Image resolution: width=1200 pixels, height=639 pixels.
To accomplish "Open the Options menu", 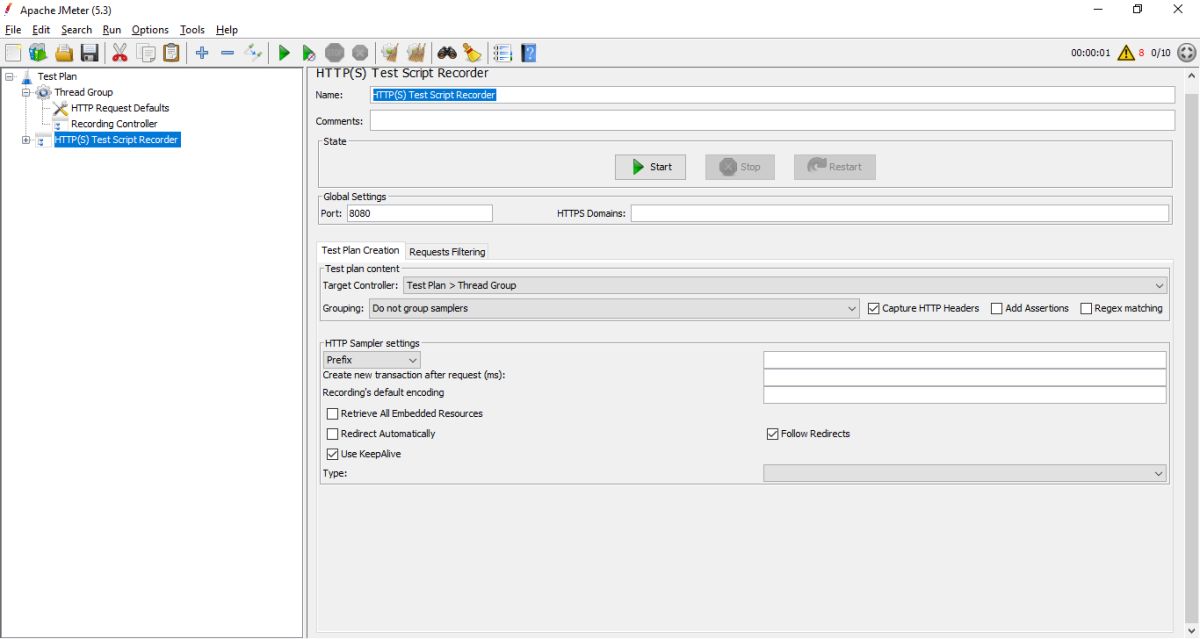I will pos(150,30).
